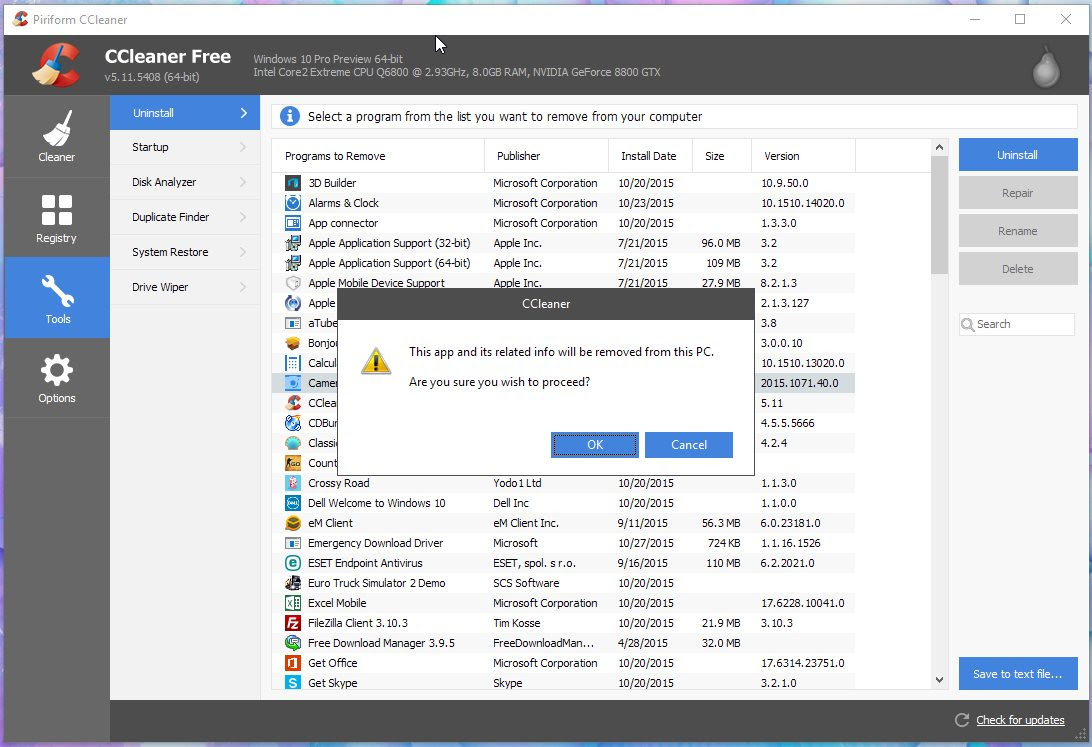This screenshot has height=747, width=1092.
Task: Click the version 2015.1071.40.0 cell
Action: 800,383
